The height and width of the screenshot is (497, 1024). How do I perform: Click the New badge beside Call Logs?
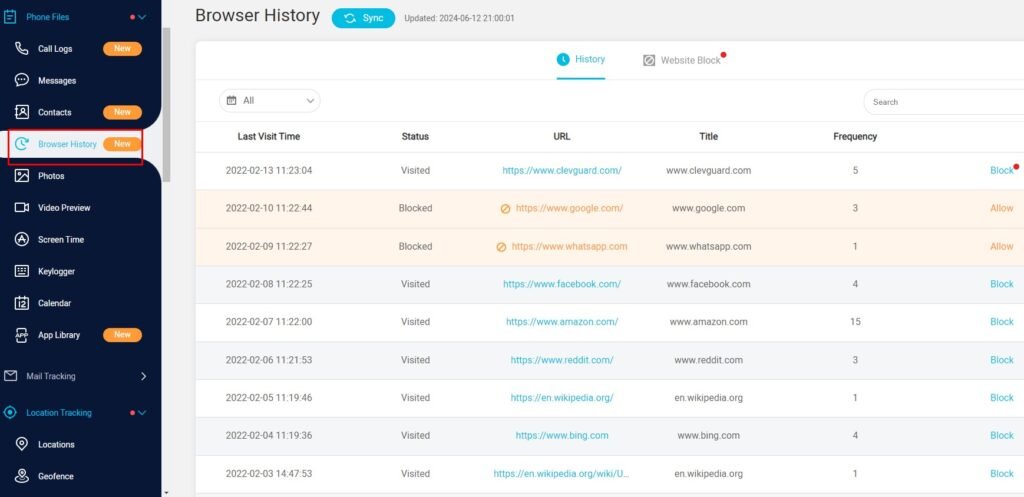click(x=122, y=48)
